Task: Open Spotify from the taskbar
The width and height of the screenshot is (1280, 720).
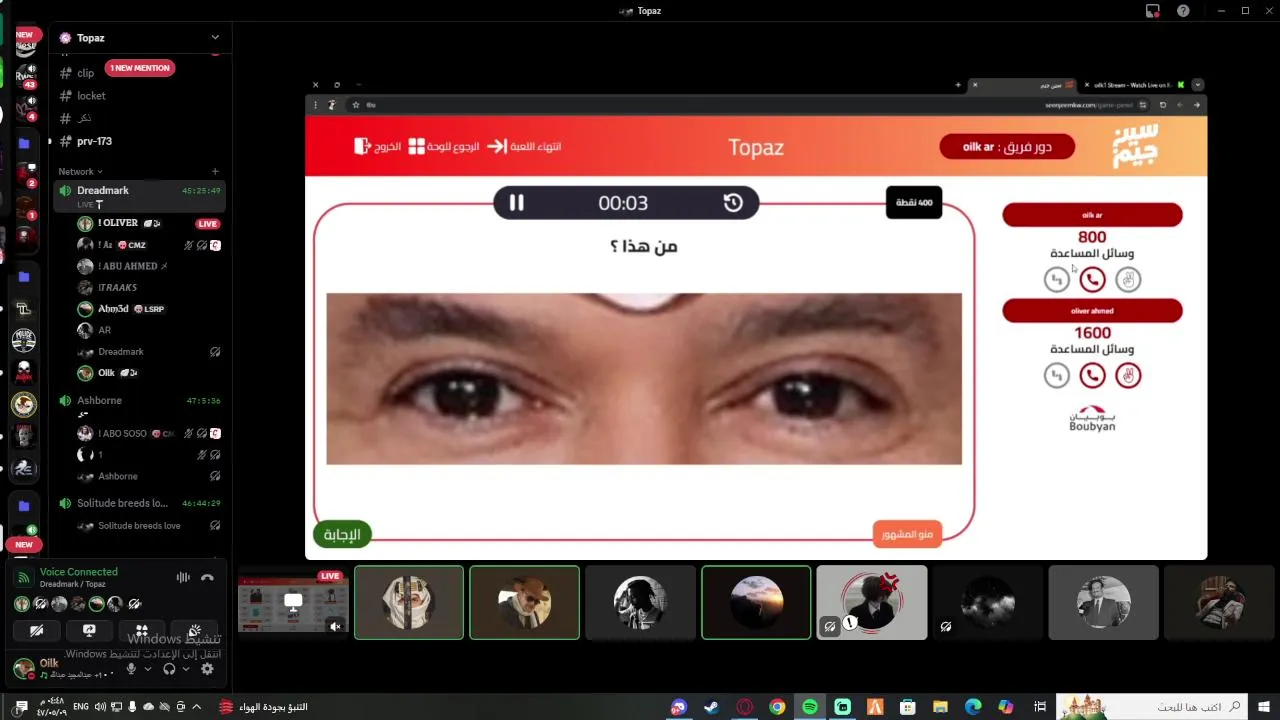Action: click(810, 707)
